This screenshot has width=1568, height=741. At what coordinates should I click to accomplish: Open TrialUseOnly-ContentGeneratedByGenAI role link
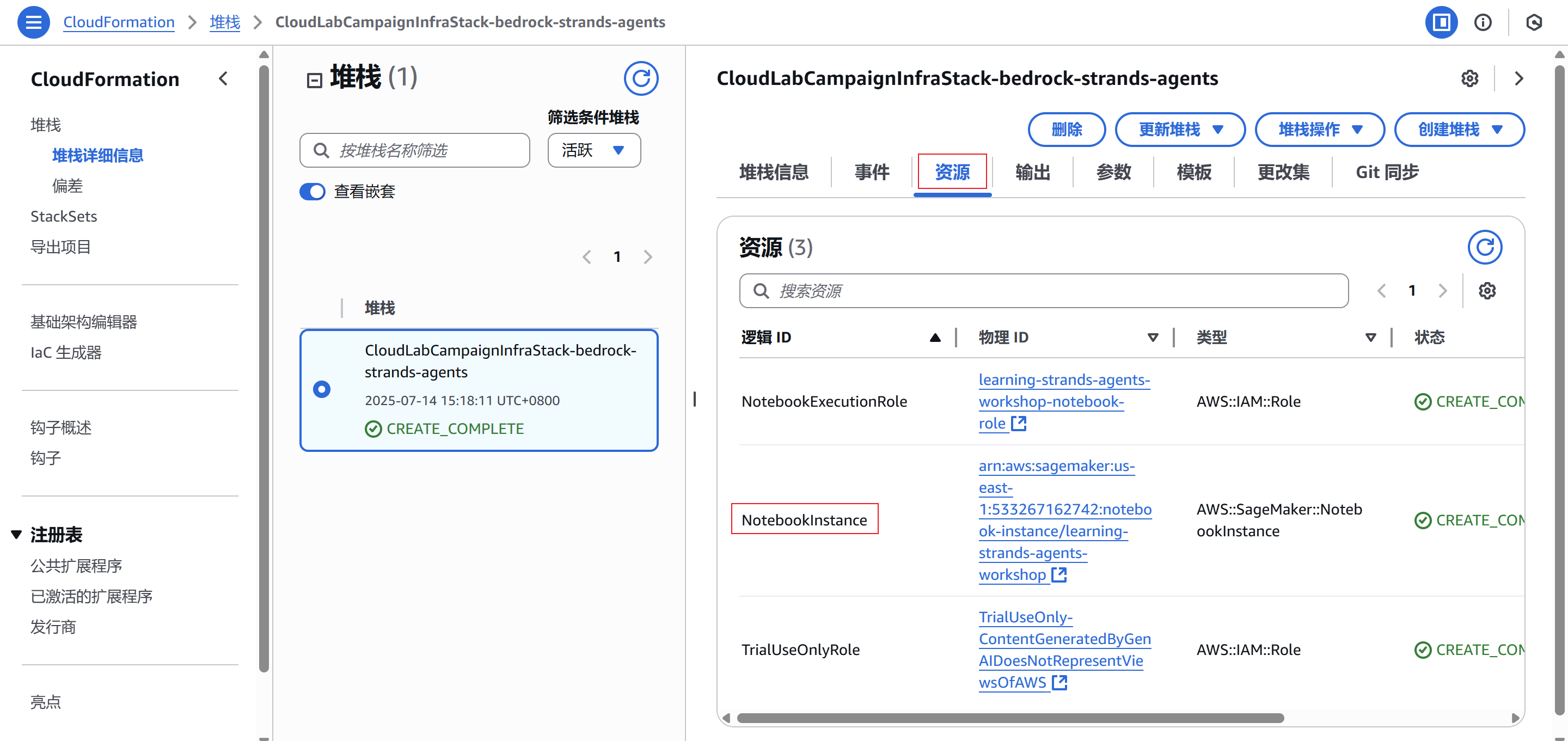(1064, 649)
